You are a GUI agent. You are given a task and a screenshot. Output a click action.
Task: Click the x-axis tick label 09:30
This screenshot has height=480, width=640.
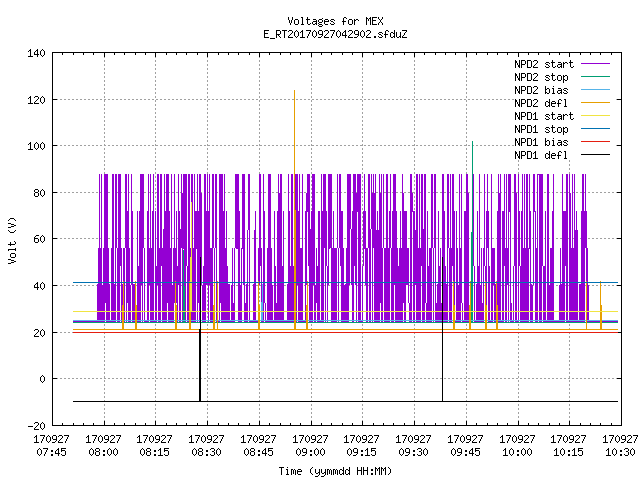(x=413, y=452)
